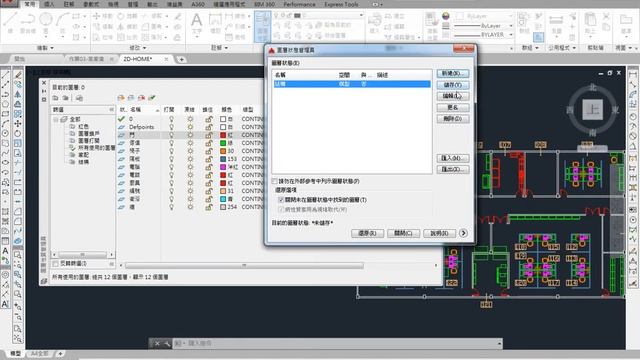Switch to the Express Tools ribbon tab
Screen dimensions: 640x360
click(341, 4)
